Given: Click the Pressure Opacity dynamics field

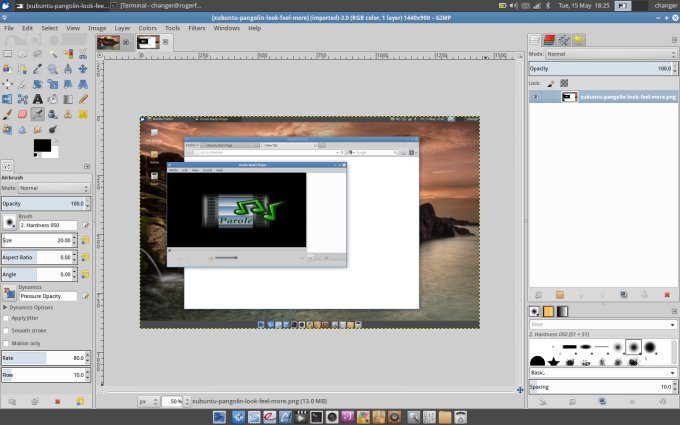Looking at the screenshot, I should pyautogui.click(x=44, y=297).
